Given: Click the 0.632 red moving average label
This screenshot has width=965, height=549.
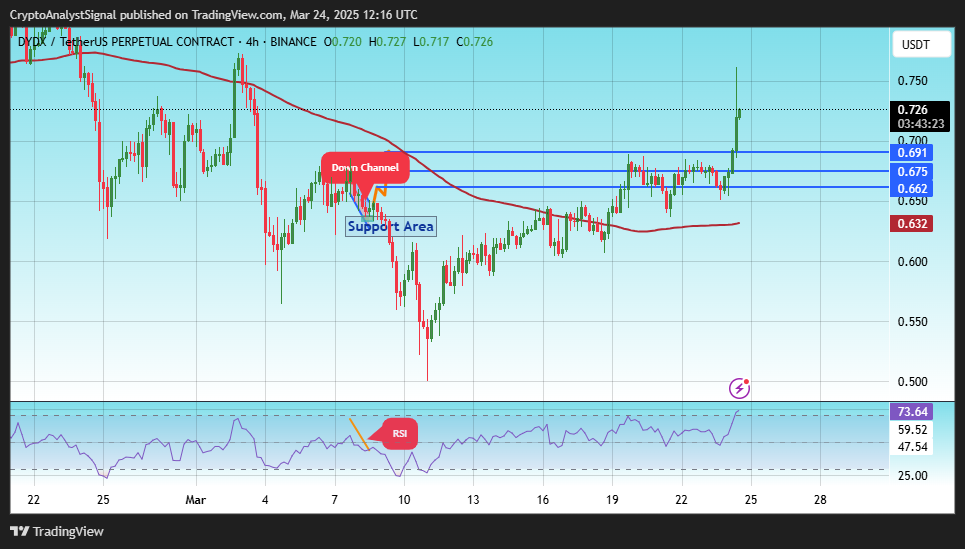Looking at the screenshot, I should click(911, 223).
